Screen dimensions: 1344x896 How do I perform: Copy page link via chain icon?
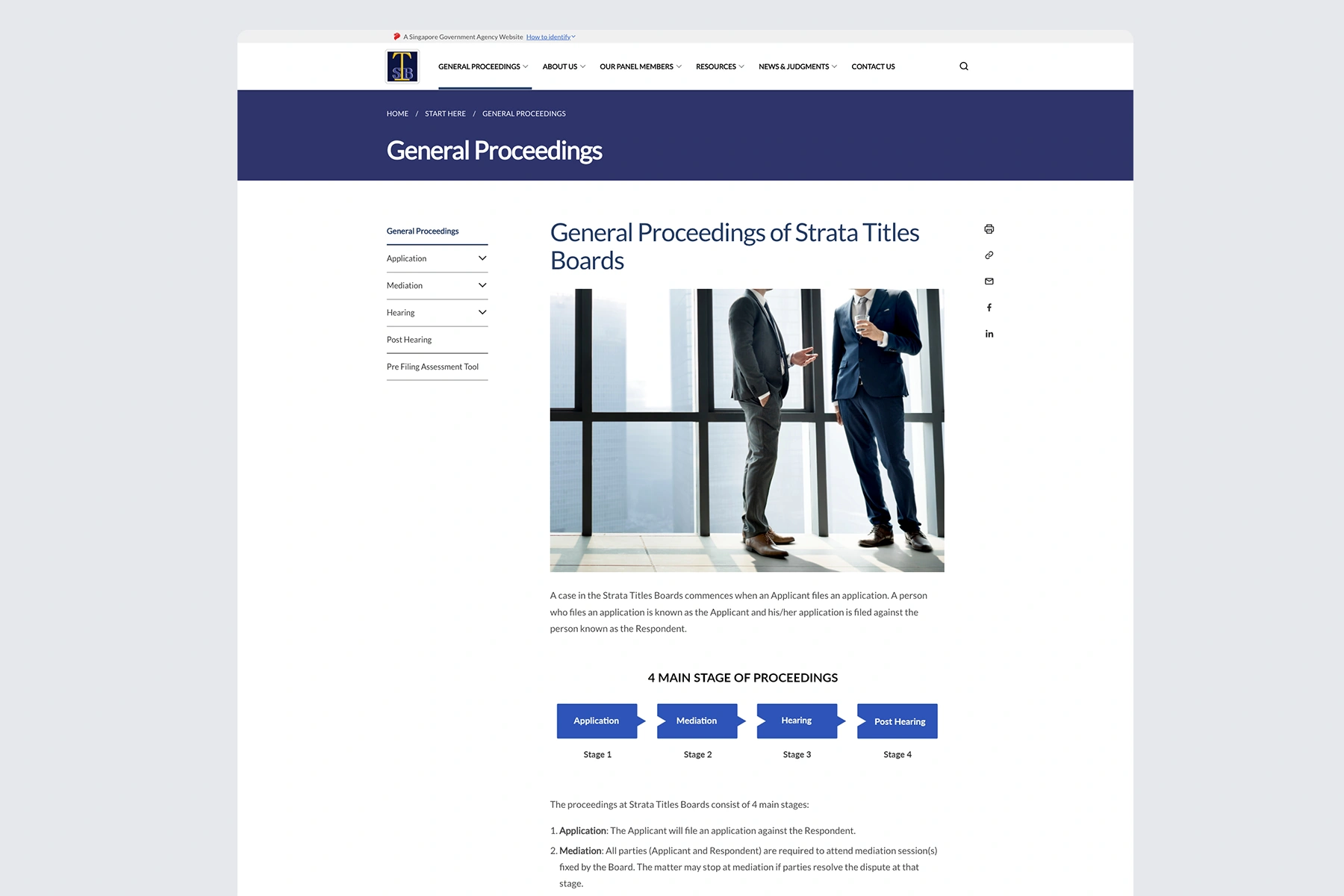(989, 255)
